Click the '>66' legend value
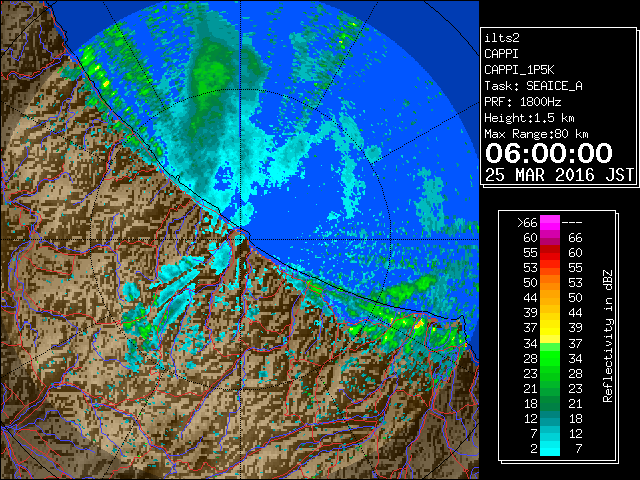 tap(527, 223)
